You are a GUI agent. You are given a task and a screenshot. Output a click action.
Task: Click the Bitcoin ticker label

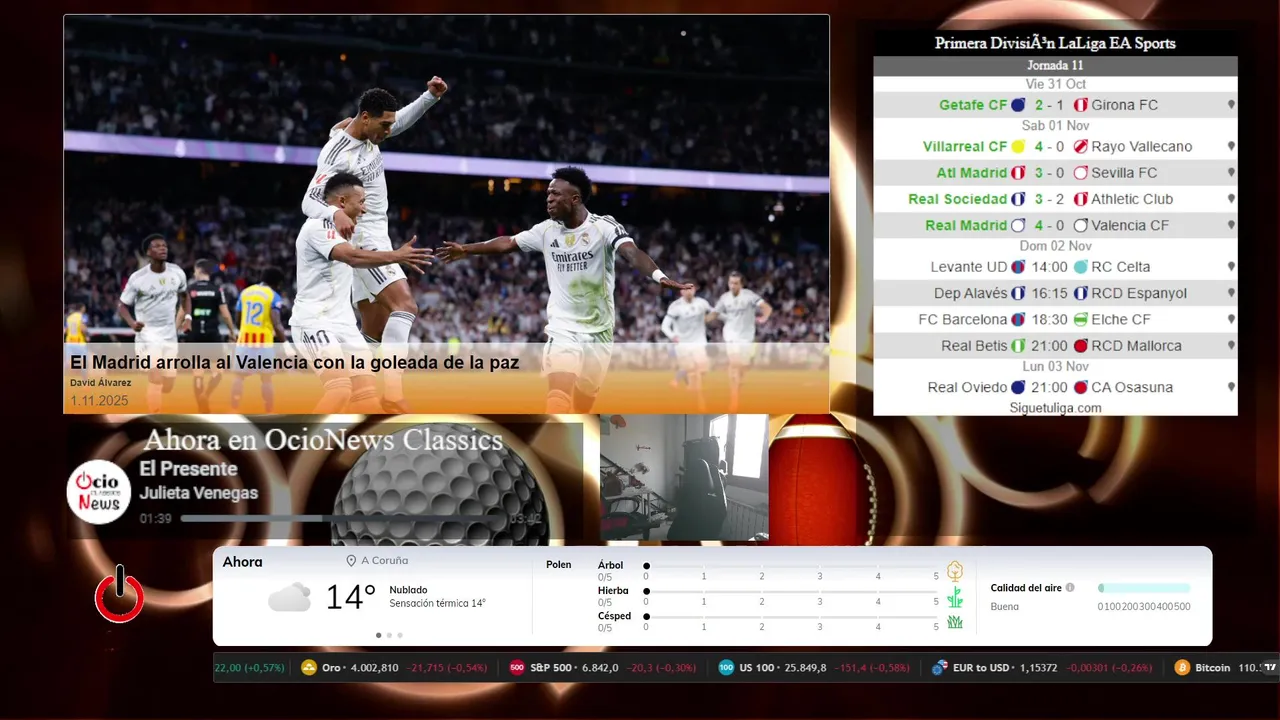[1212, 667]
